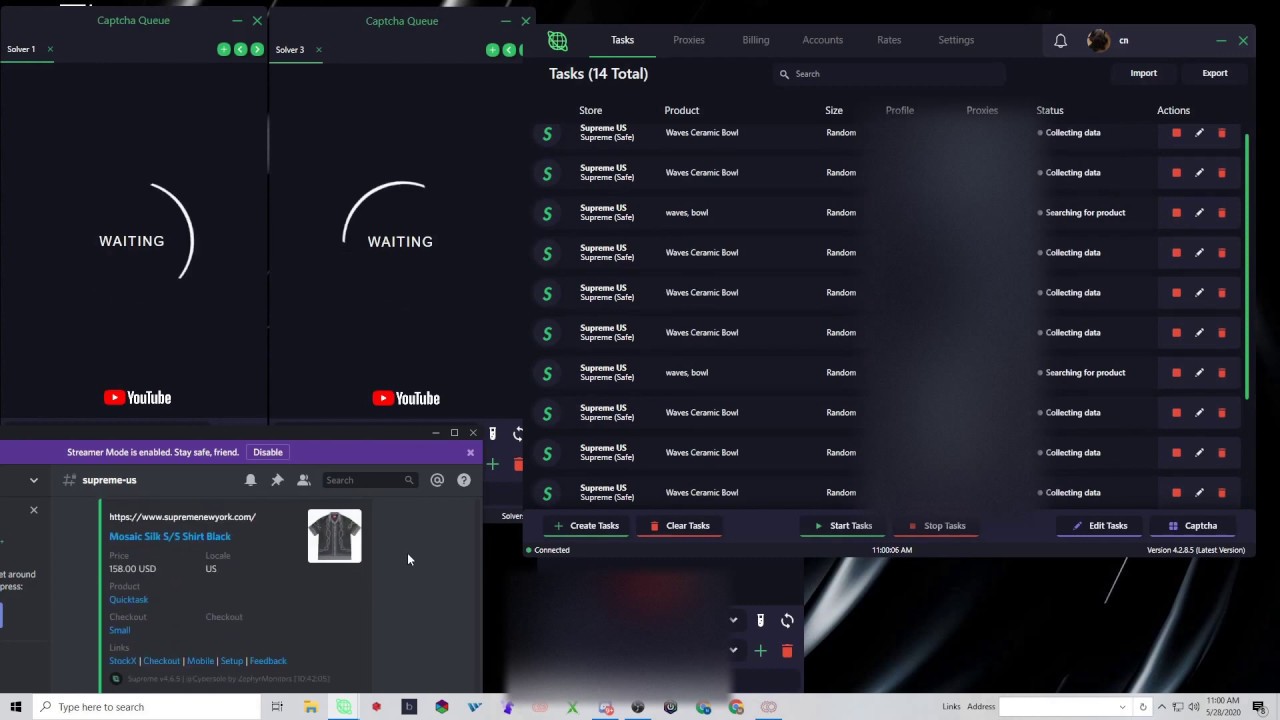Open Discord mentions inbox
This screenshot has height=720, width=1280.
coord(437,480)
